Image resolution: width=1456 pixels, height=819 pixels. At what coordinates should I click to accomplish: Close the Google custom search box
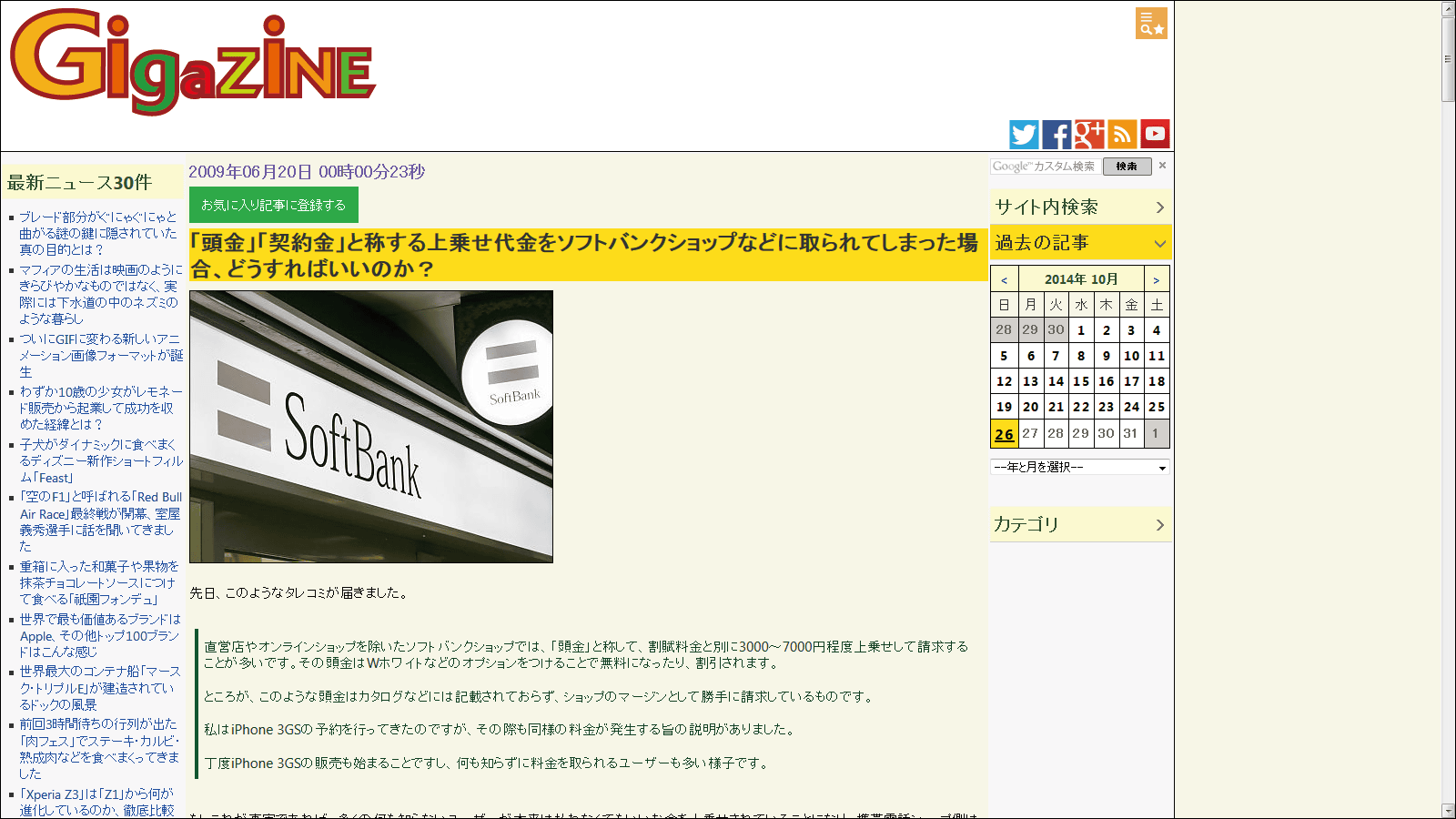pyautogui.click(x=1162, y=166)
